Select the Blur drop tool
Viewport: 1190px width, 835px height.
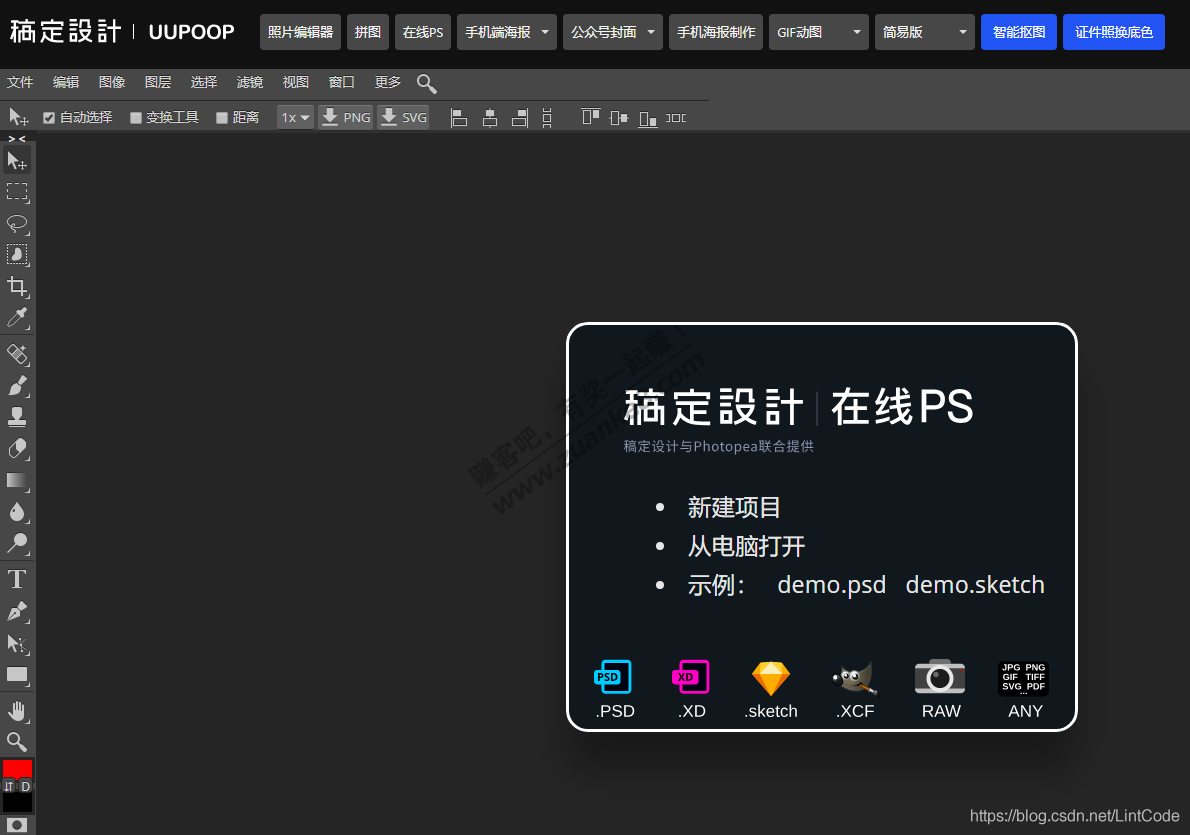17,512
